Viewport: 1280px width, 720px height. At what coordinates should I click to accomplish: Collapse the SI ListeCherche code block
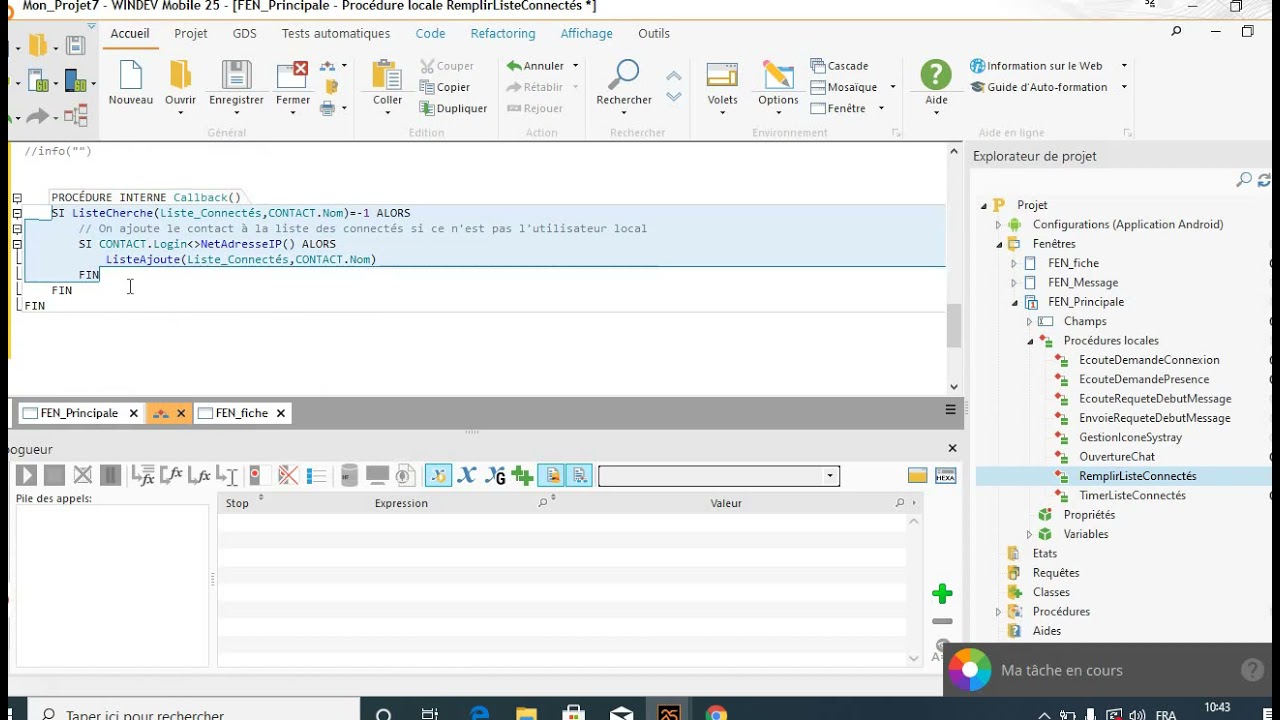[17, 213]
